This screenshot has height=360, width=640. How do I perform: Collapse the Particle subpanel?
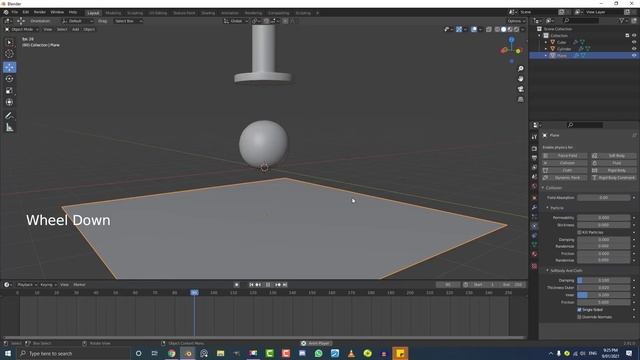[x=548, y=208]
